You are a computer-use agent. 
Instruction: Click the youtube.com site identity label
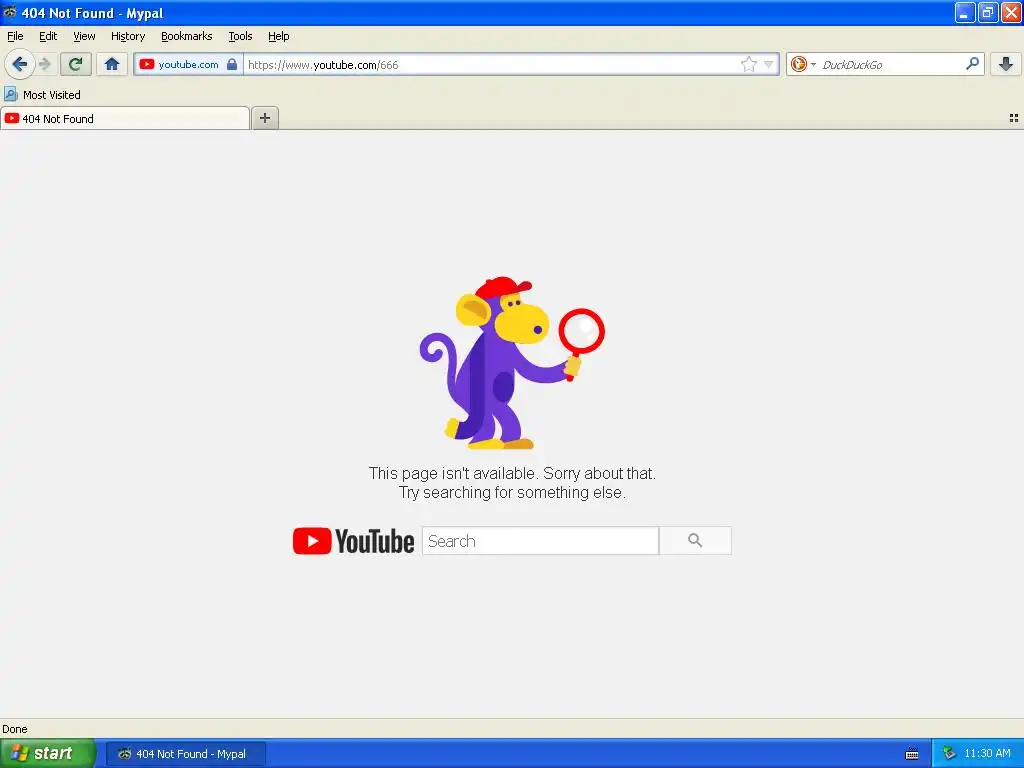(188, 64)
